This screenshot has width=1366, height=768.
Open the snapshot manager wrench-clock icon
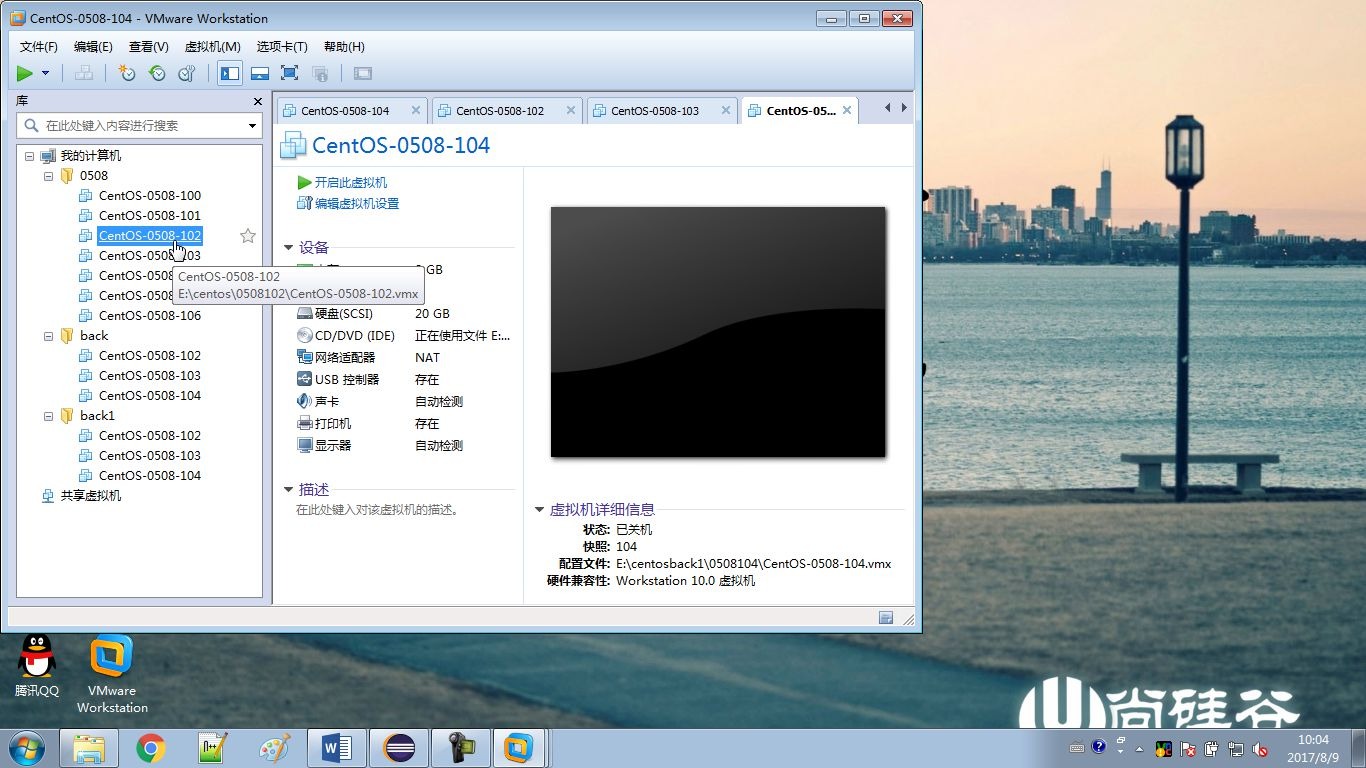[x=187, y=73]
